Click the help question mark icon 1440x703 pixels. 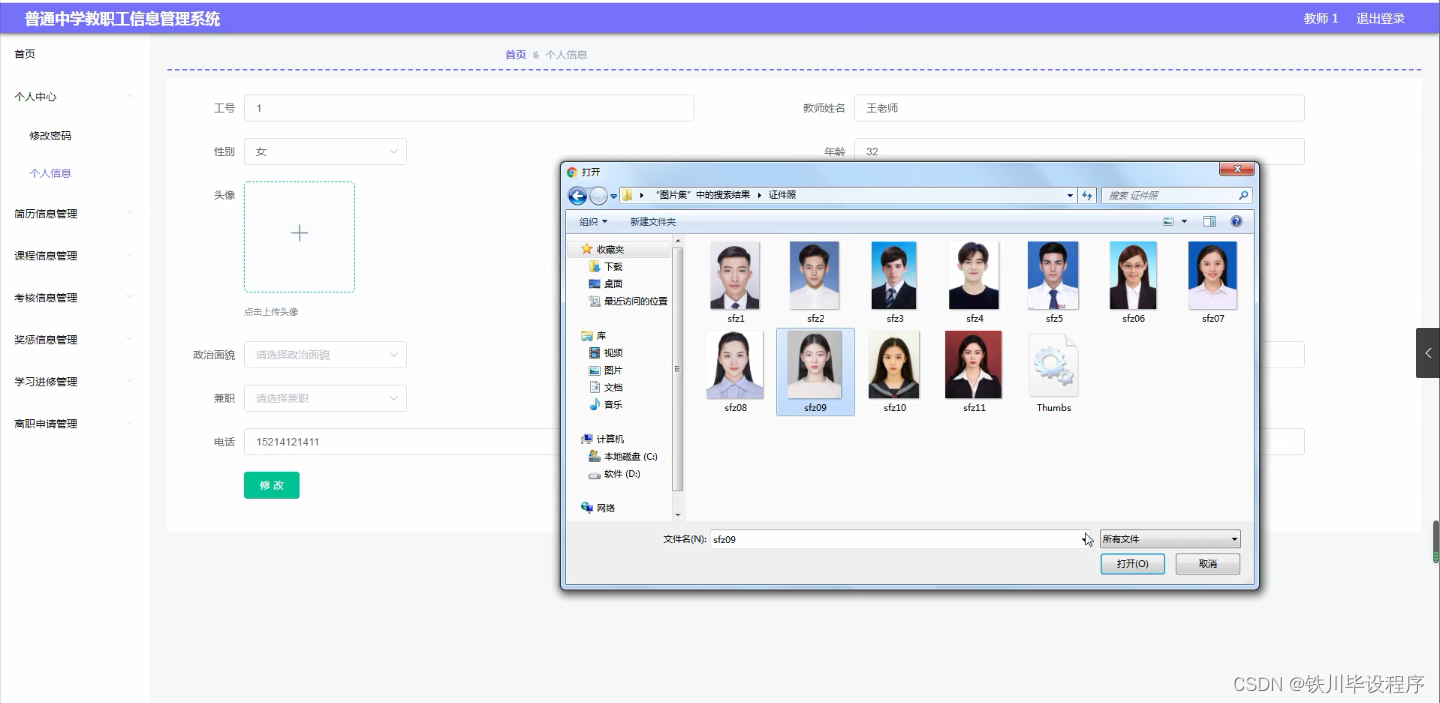point(1235,221)
